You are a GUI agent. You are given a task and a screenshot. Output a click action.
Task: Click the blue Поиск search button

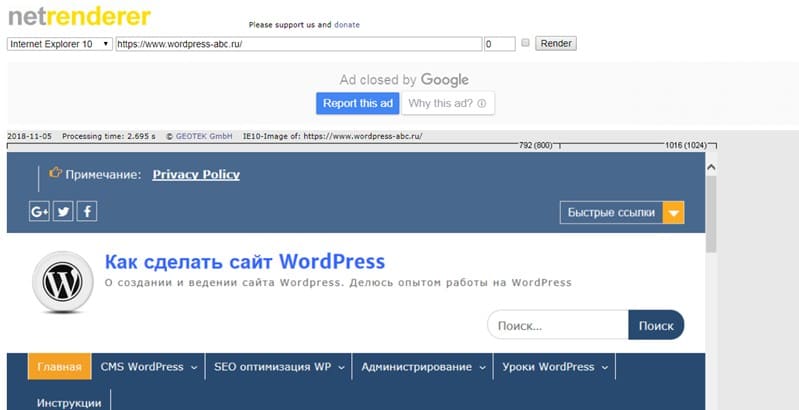(x=656, y=325)
